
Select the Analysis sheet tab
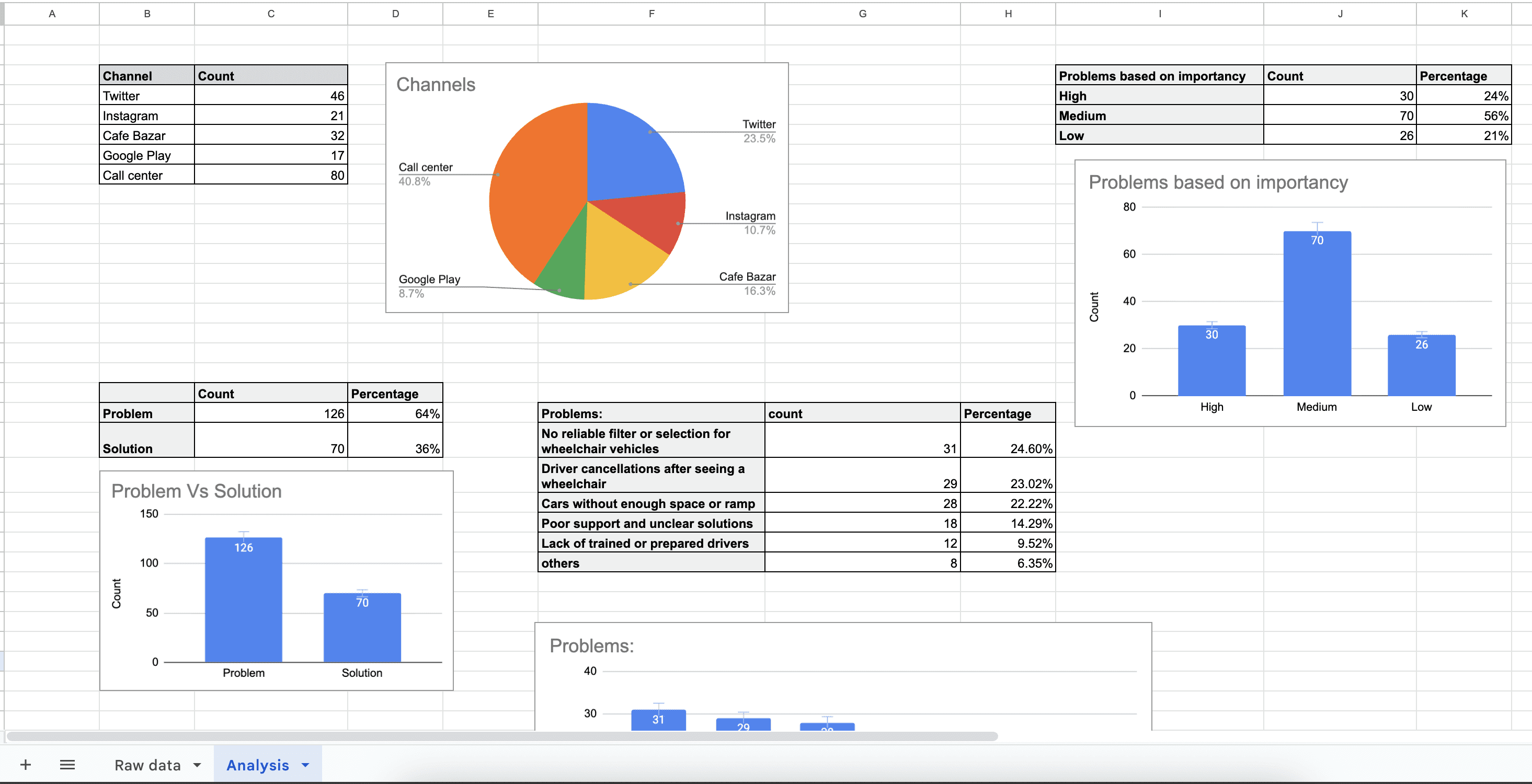[x=258, y=765]
